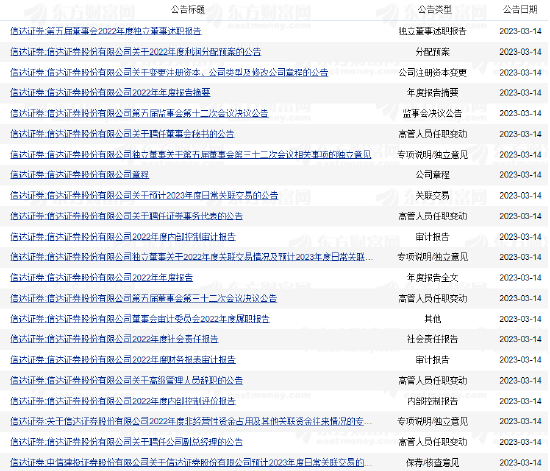
Task: Open the 2022年度独立董事述职报告 announcement link
Action: click(106, 31)
